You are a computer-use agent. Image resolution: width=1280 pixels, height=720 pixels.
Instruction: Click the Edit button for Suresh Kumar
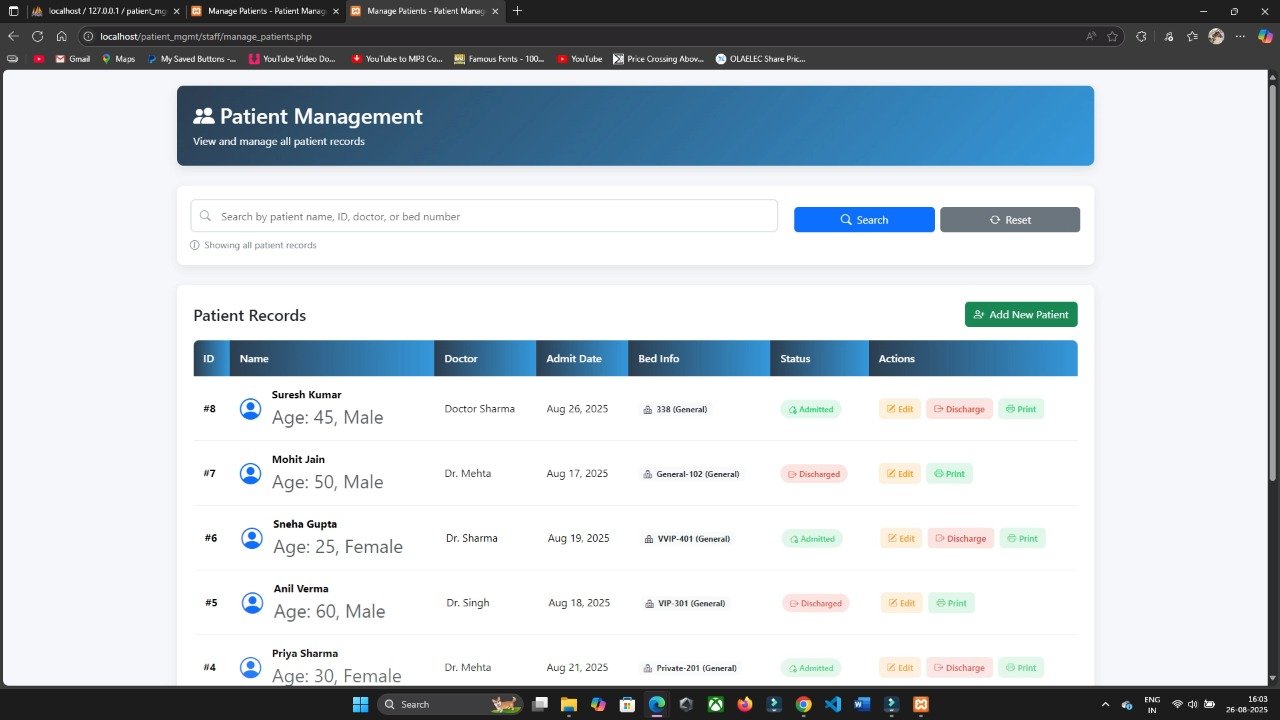click(899, 409)
